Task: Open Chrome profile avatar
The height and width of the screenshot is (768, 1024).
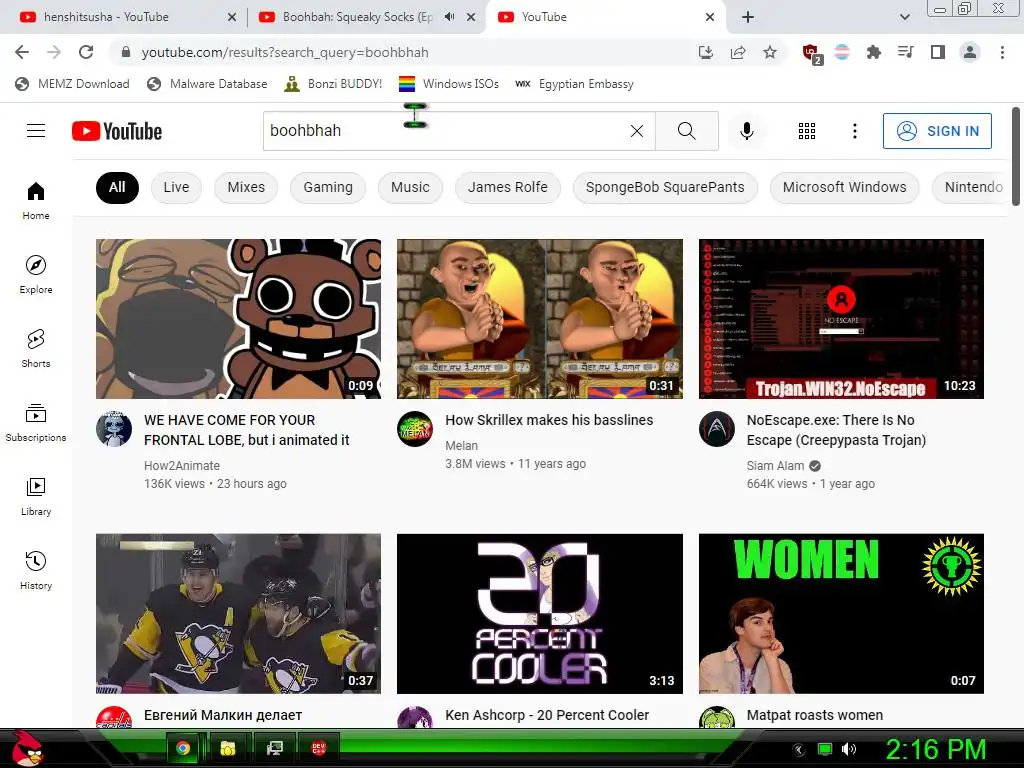Action: (970, 52)
